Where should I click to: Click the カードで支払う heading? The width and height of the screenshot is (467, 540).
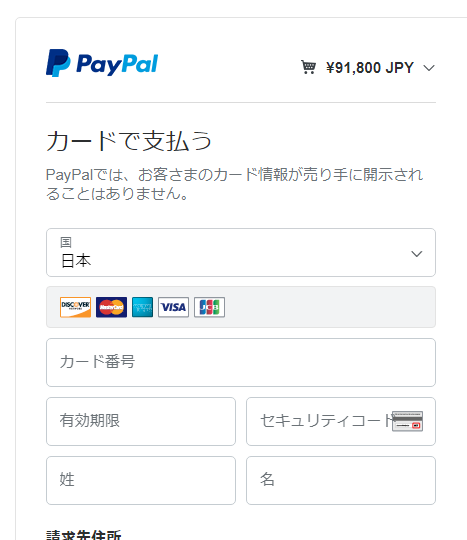[128, 141]
